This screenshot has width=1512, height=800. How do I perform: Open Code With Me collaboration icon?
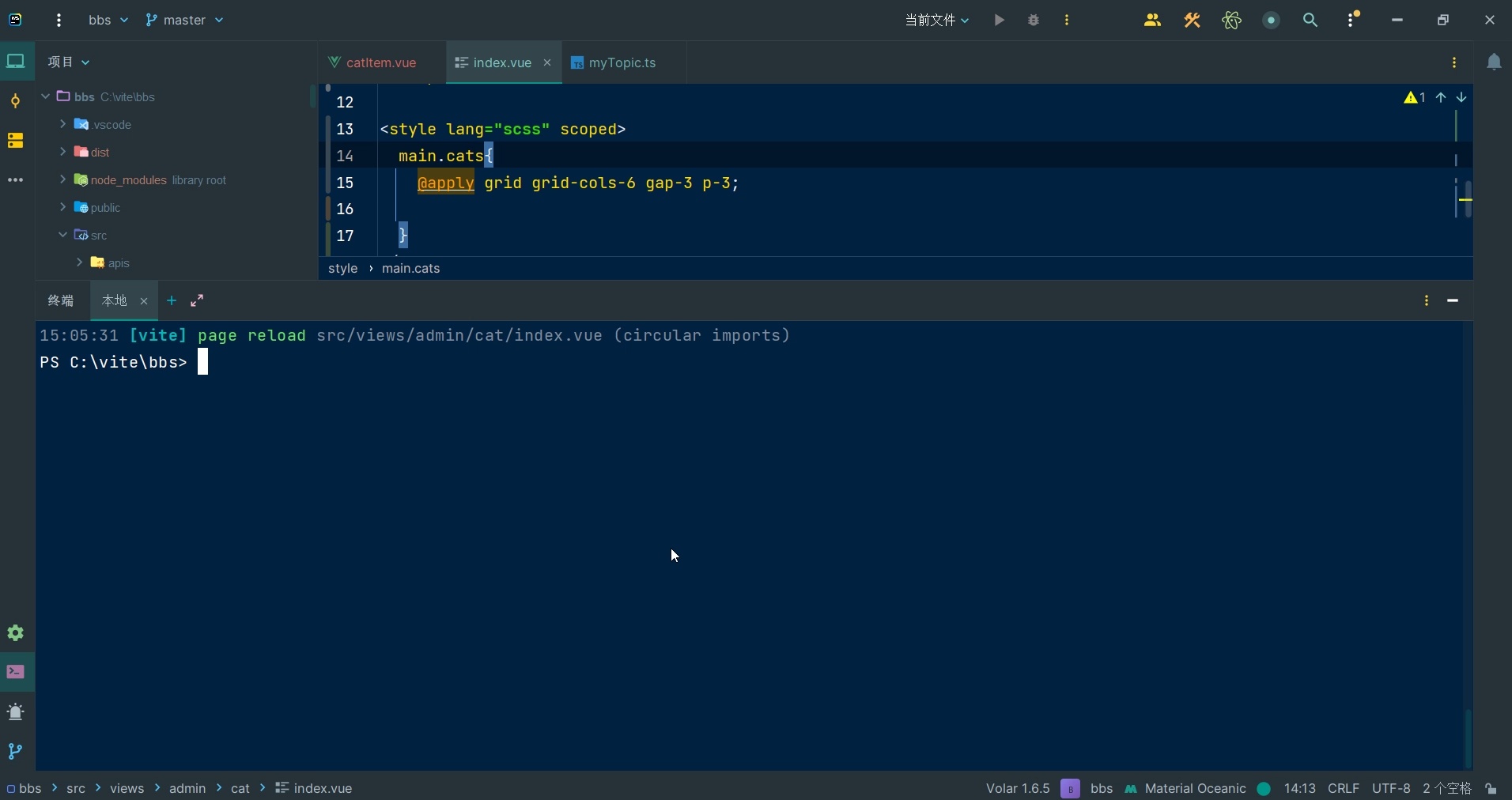coord(1153,20)
